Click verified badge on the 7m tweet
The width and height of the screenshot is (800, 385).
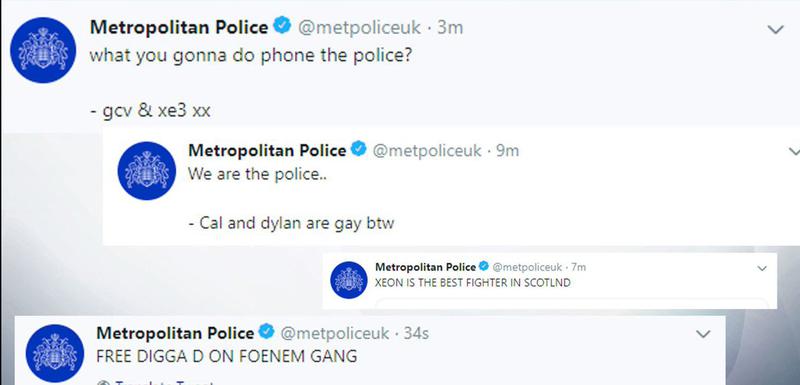pos(484,267)
